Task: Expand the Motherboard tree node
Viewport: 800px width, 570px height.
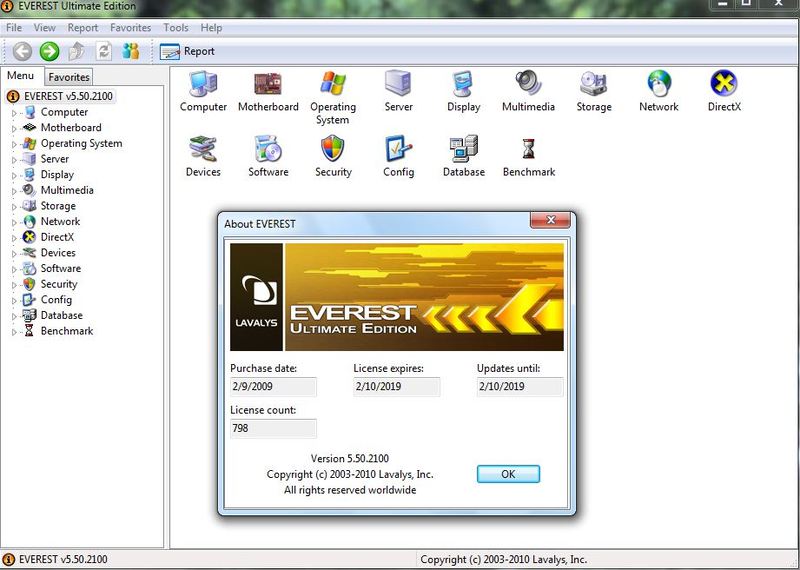Action: point(14,129)
